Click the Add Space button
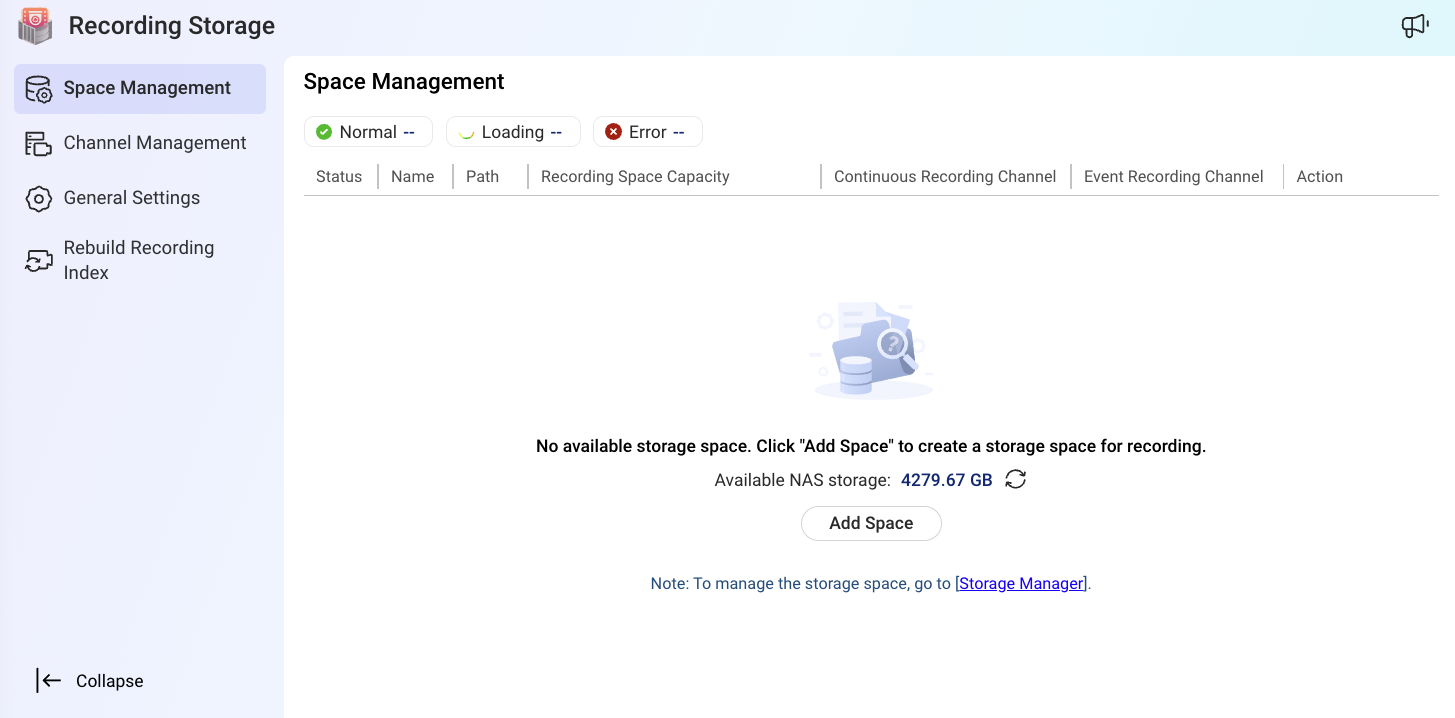 [870, 523]
